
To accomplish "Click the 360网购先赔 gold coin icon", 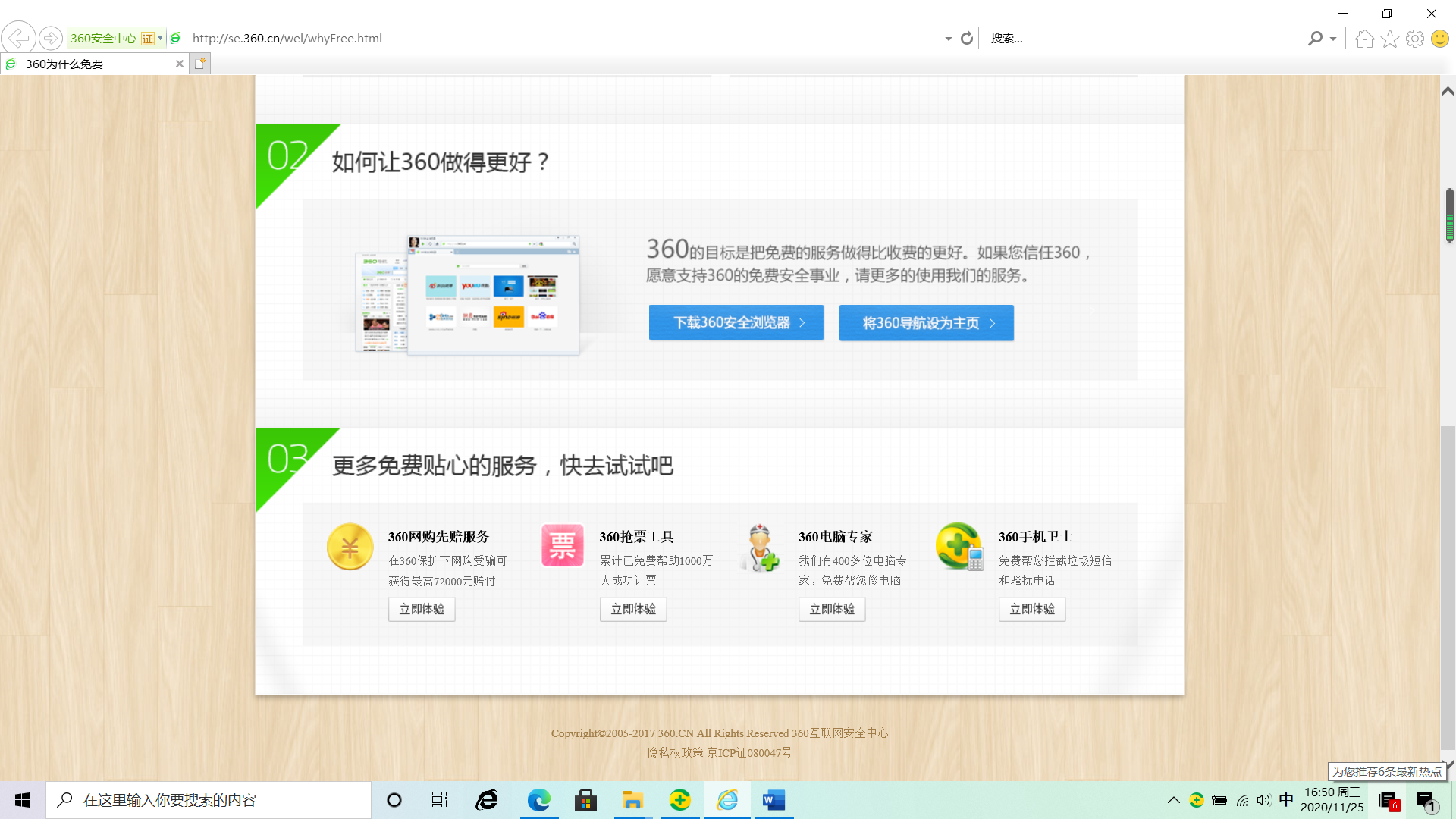I will 350,547.
